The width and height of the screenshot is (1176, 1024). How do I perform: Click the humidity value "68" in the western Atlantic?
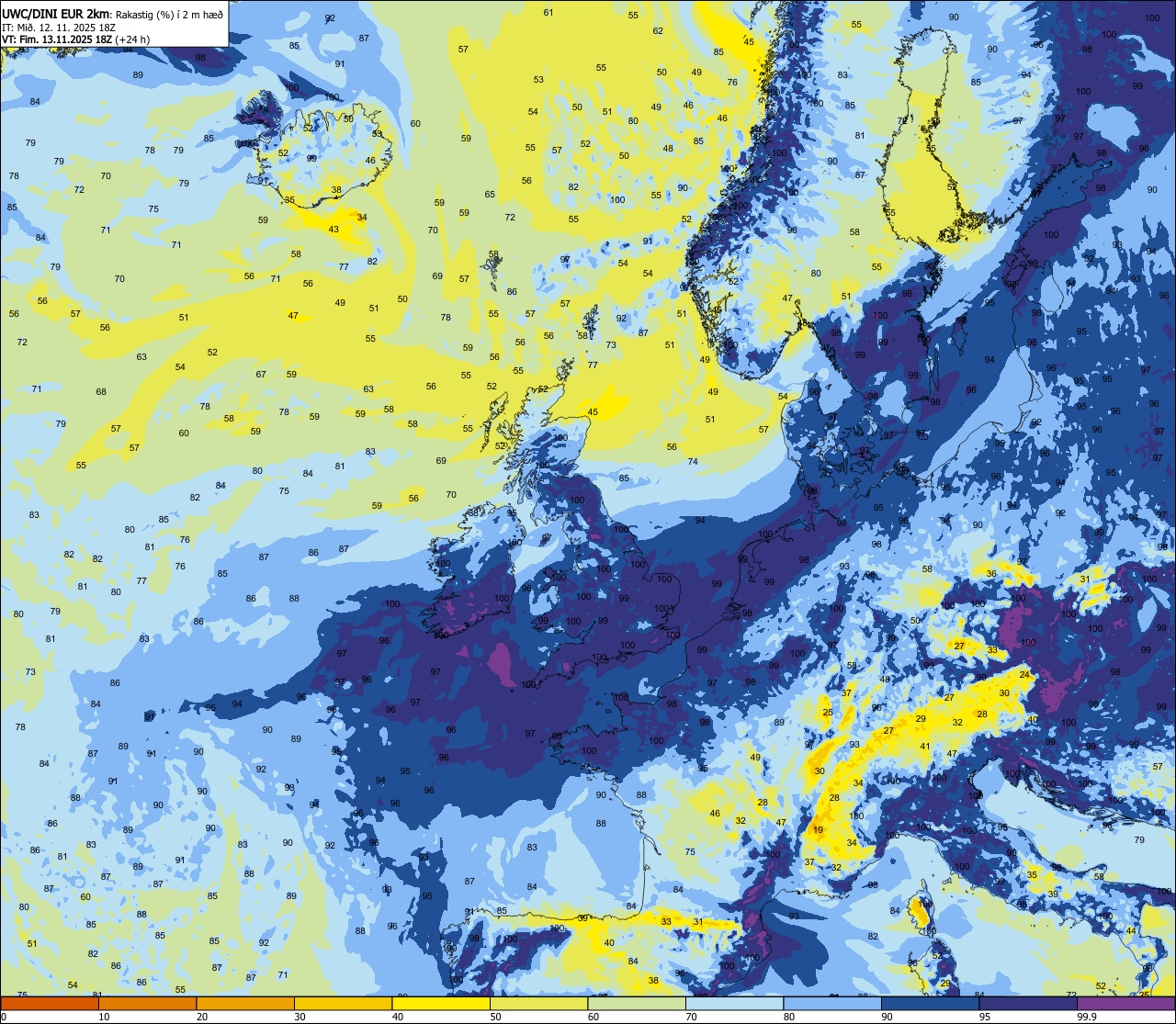(101, 391)
